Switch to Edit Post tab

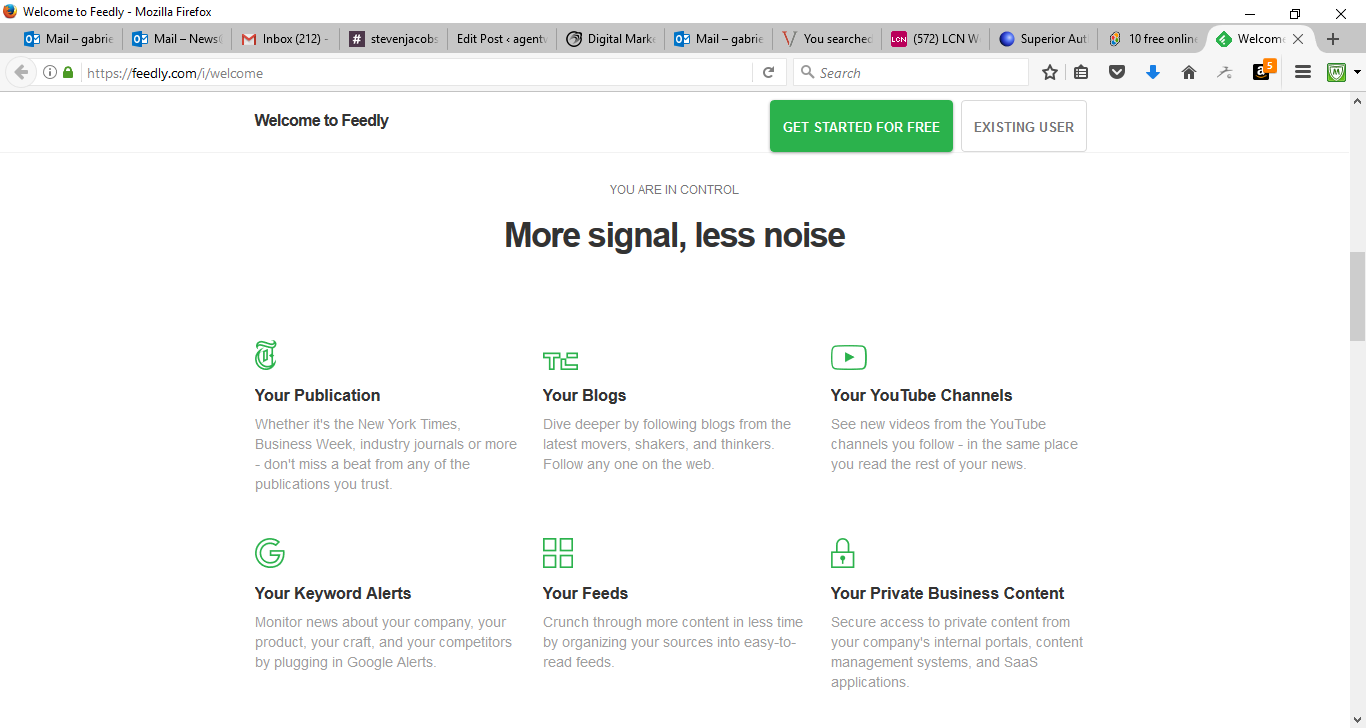point(502,39)
